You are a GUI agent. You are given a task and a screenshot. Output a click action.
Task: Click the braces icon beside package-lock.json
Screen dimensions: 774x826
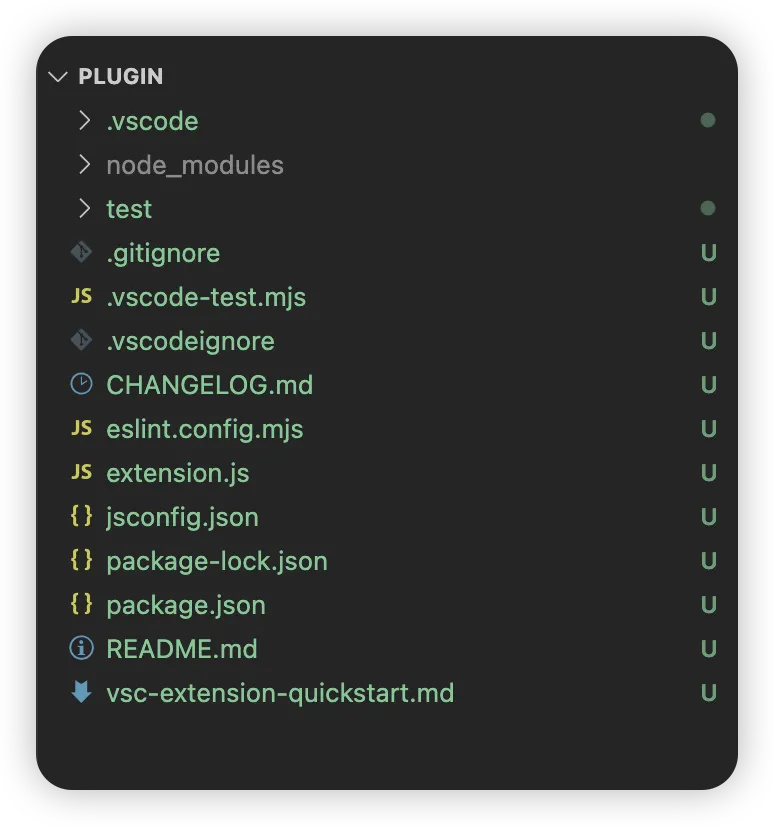click(x=81, y=561)
